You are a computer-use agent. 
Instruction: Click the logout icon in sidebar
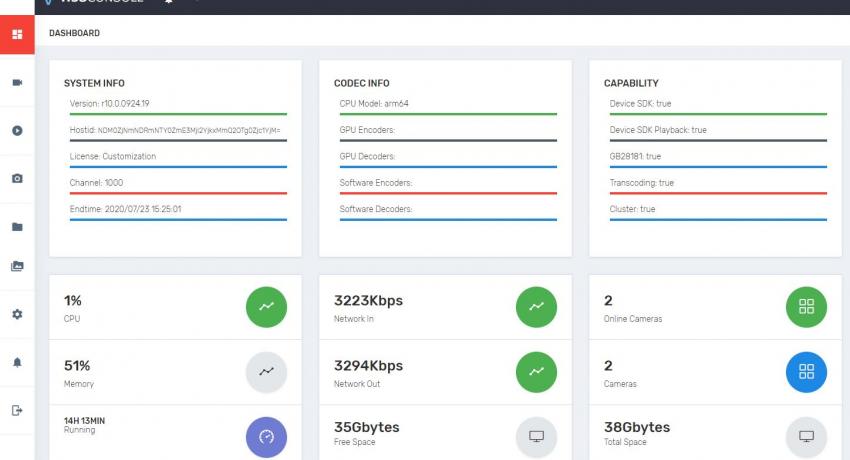point(17,410)
